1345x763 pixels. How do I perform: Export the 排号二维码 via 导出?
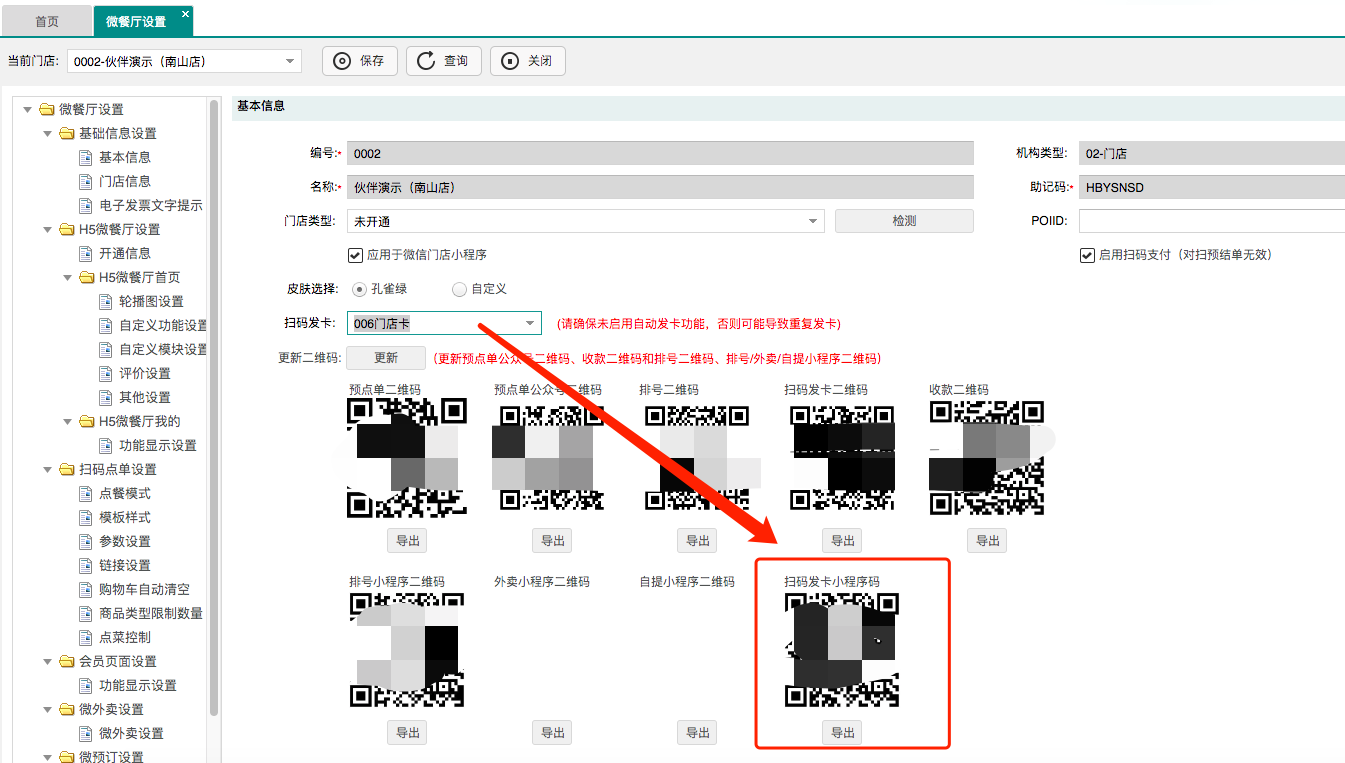698,541
